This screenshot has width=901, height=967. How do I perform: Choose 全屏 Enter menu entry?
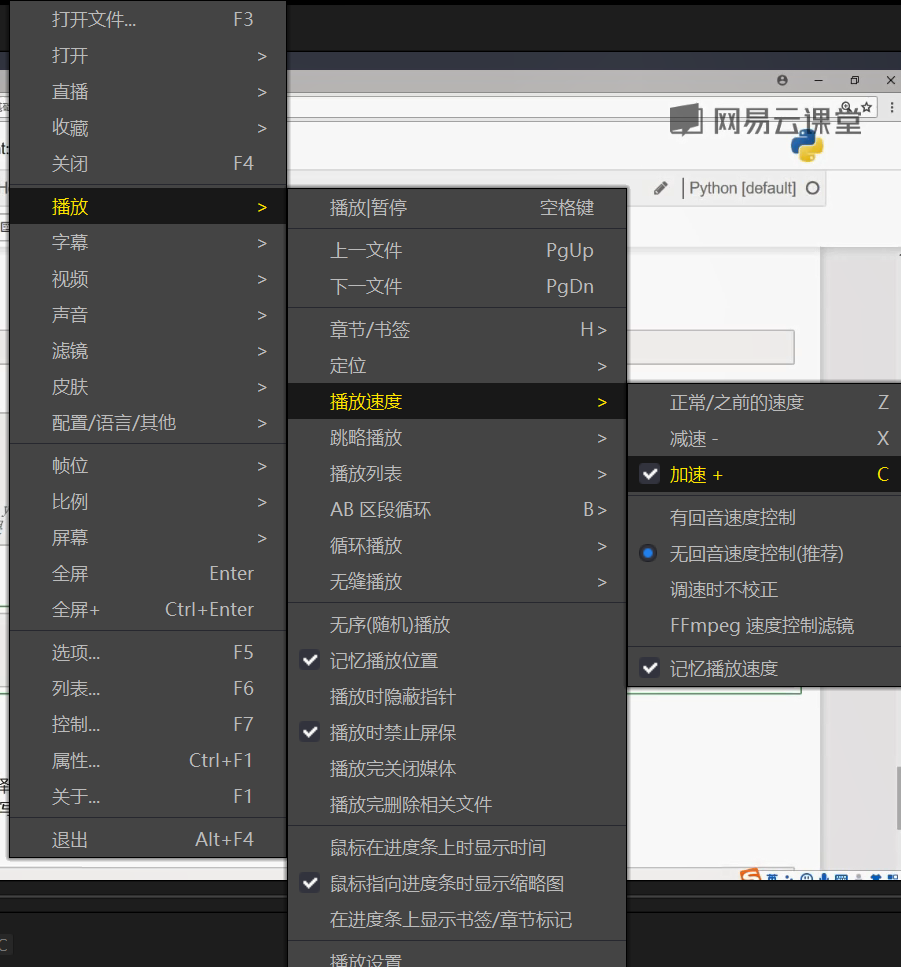(x=148, y=574)
